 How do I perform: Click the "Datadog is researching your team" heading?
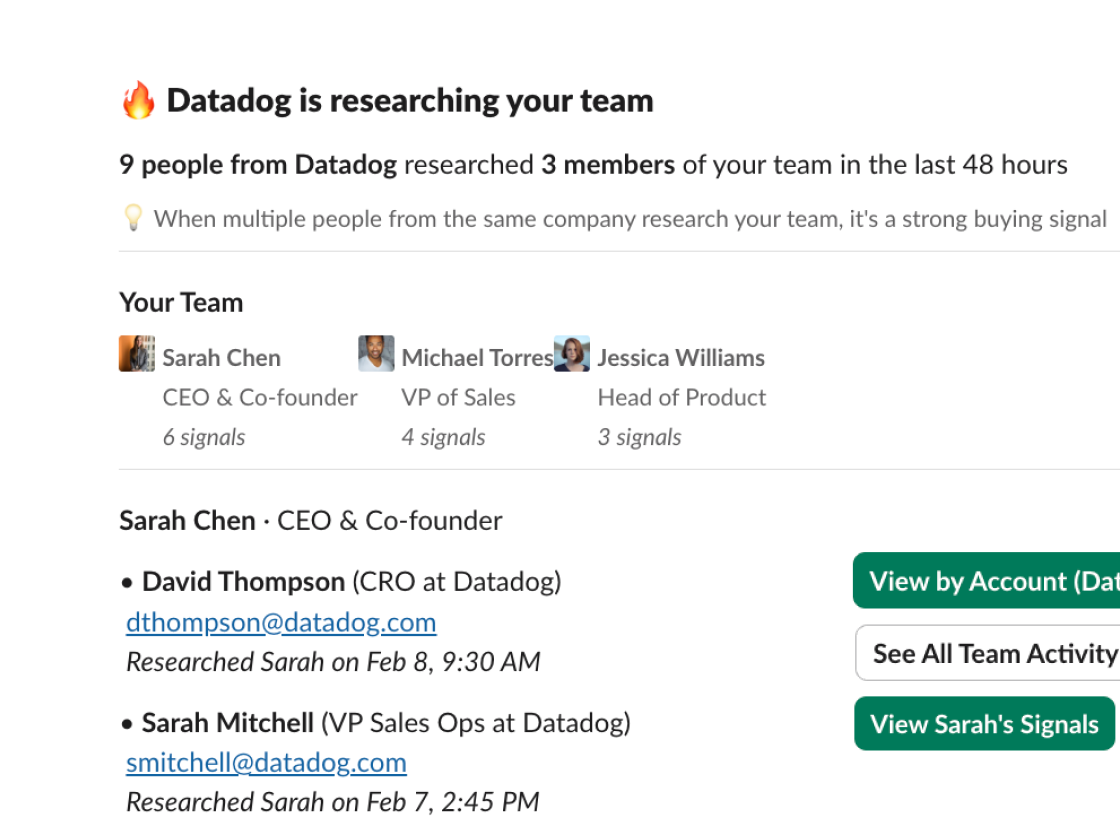pos(409,101)
